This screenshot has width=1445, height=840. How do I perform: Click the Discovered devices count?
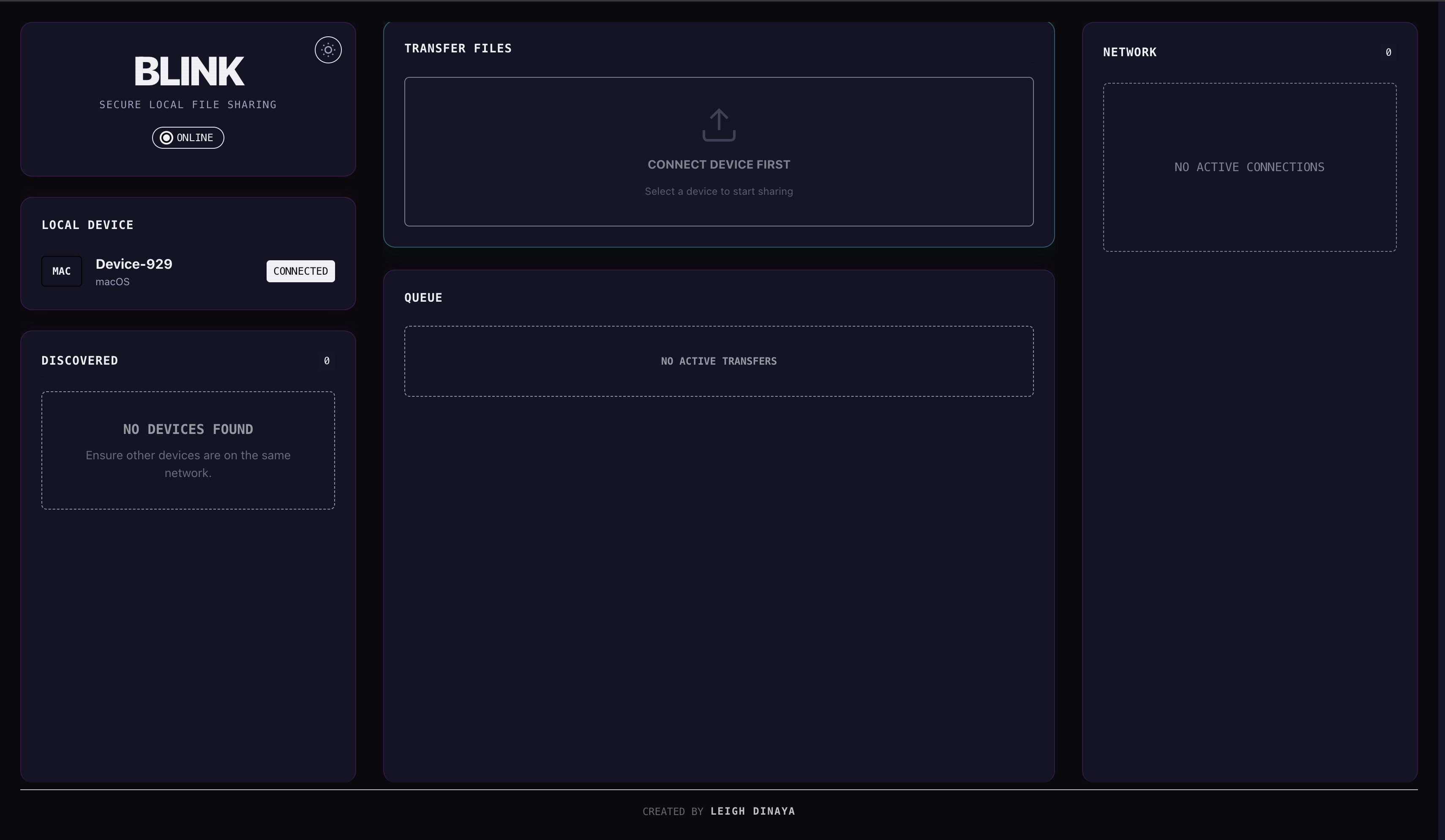click(x=326, y=361)
